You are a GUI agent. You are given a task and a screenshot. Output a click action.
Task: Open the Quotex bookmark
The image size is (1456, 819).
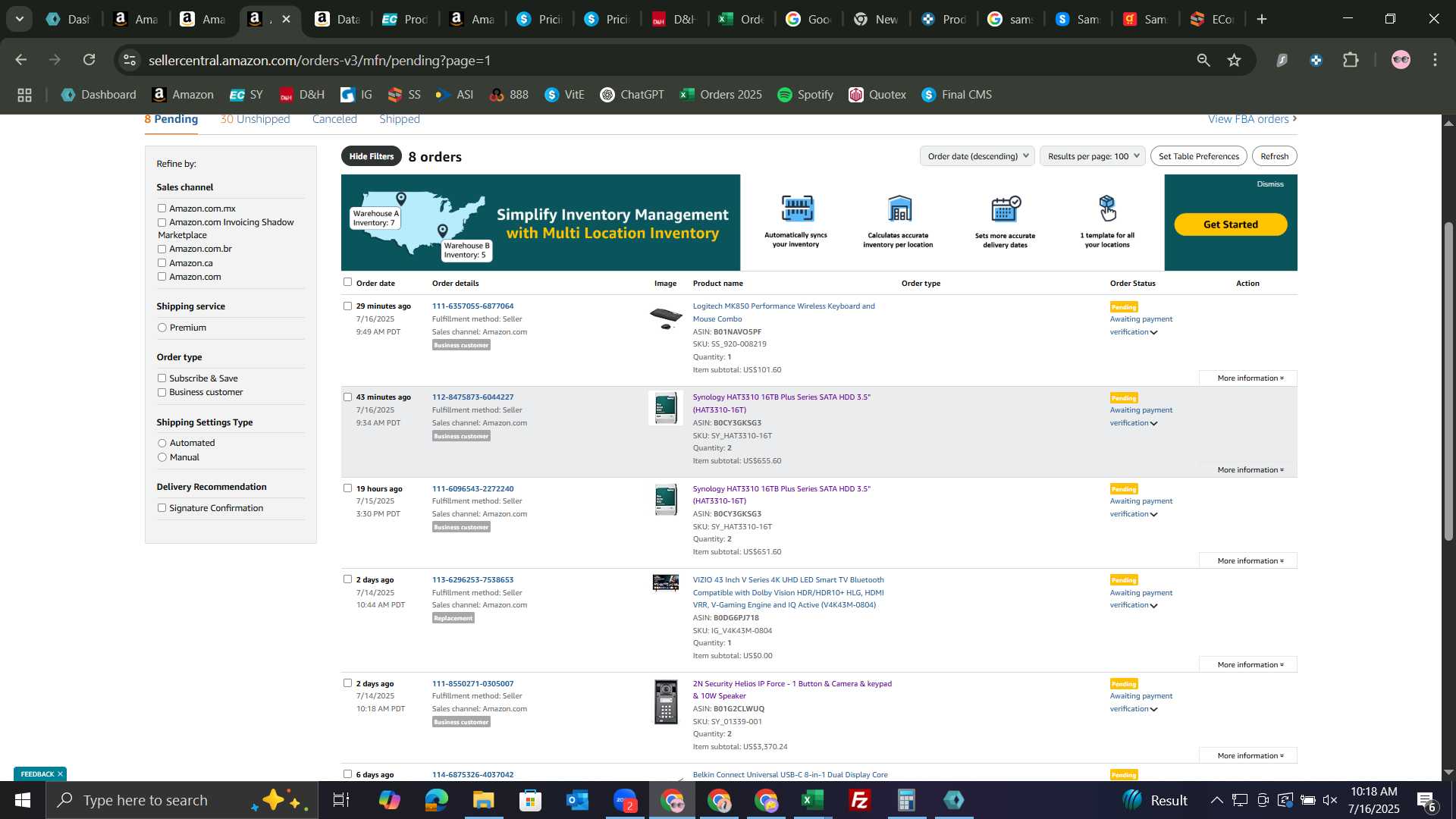877,95
